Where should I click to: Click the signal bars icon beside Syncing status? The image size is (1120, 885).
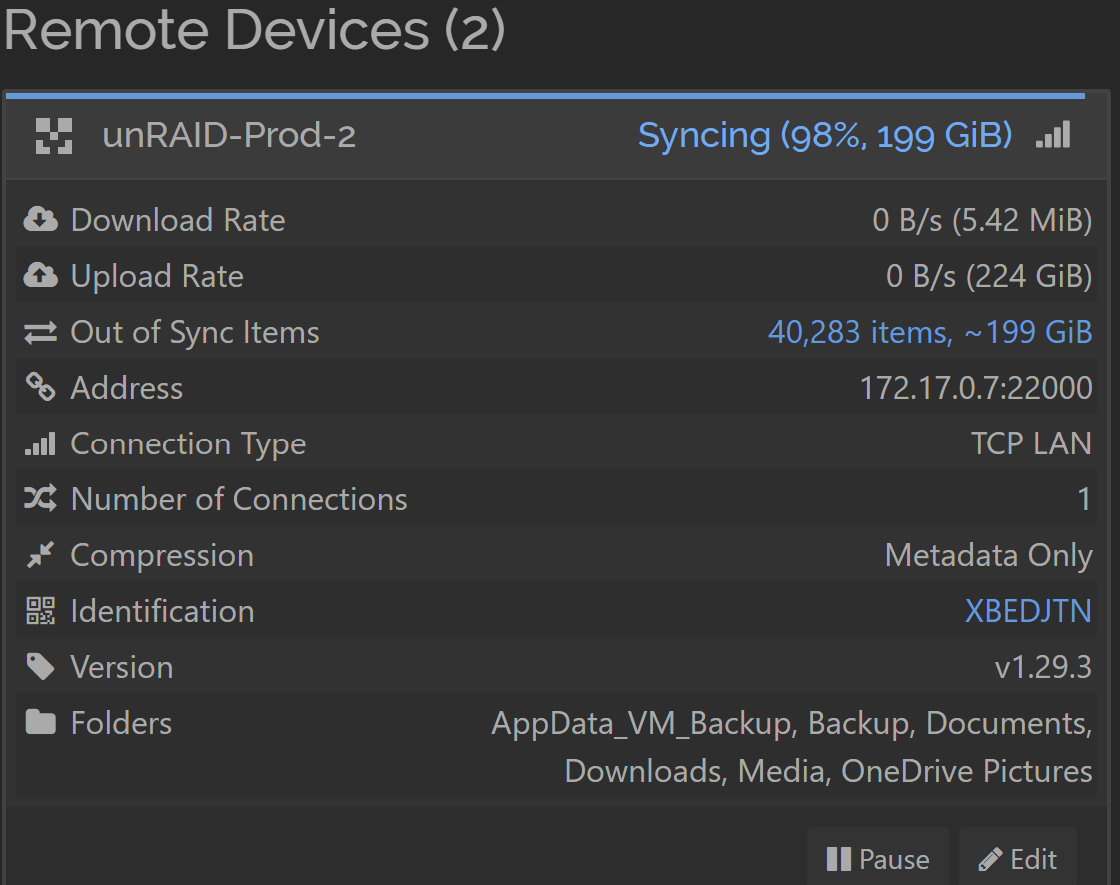(1053, 134)
